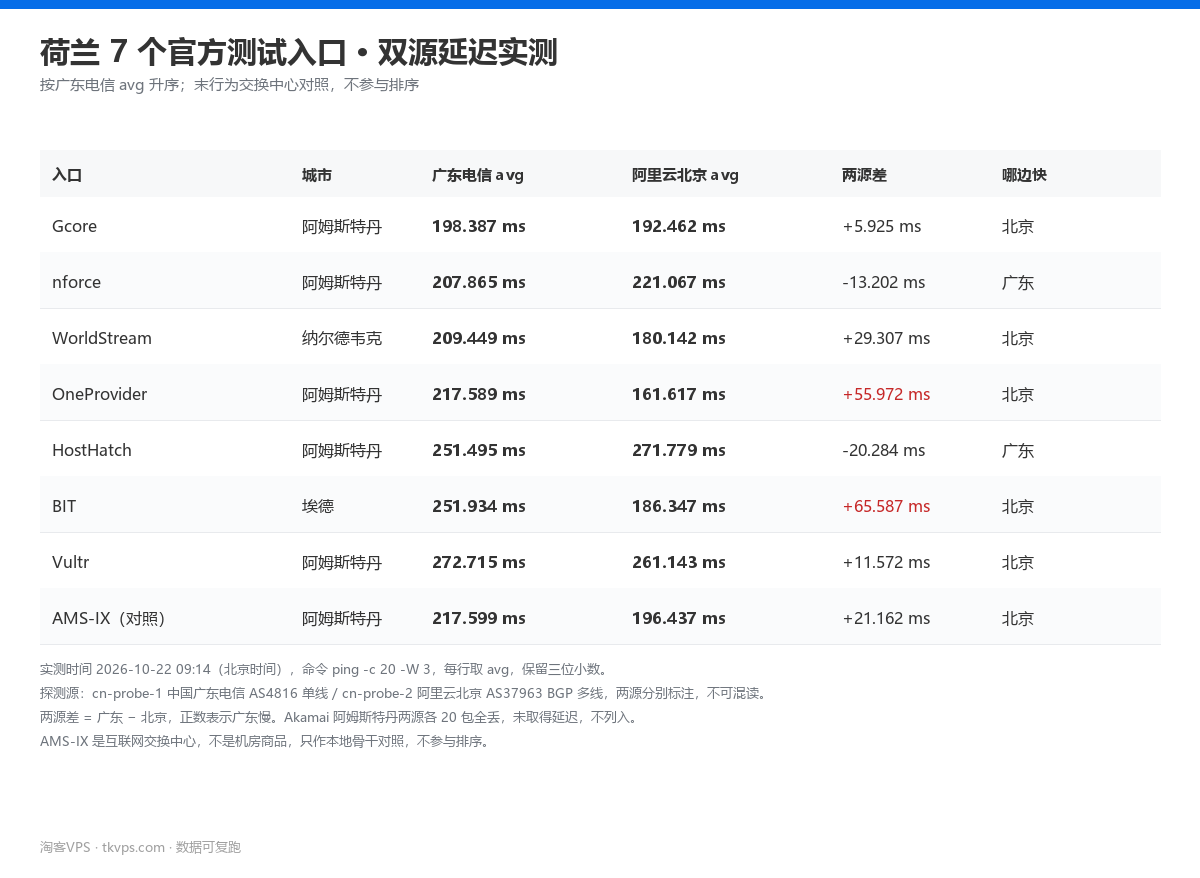Click the 两源差 column header
1200x878 pixels.
click(x=864, y=175)
